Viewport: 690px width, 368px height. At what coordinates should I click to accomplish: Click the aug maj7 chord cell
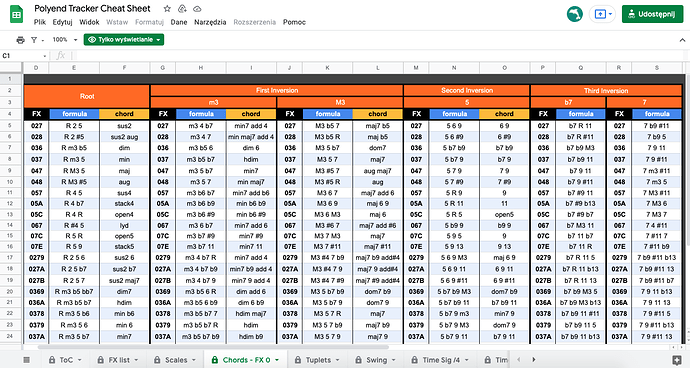click(378, 171)
